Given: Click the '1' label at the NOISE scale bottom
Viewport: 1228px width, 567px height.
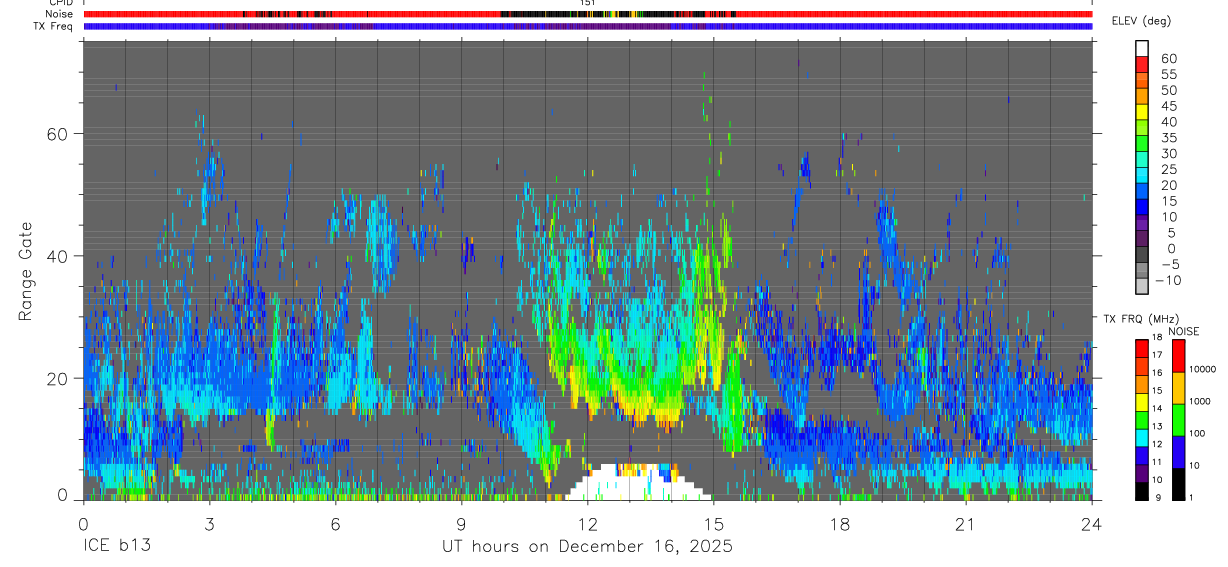Looking at the screenshot, I should [x=1191, y=497].
